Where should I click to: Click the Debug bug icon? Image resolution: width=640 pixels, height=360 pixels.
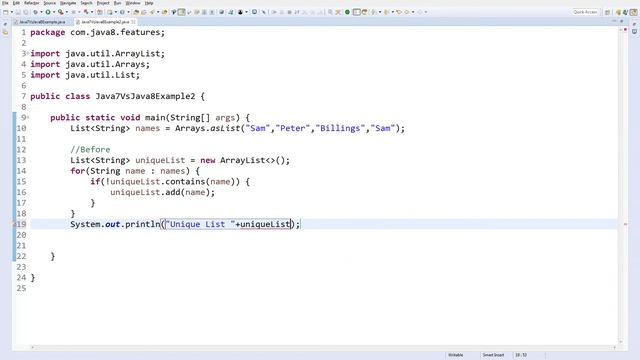pos(36,12)
